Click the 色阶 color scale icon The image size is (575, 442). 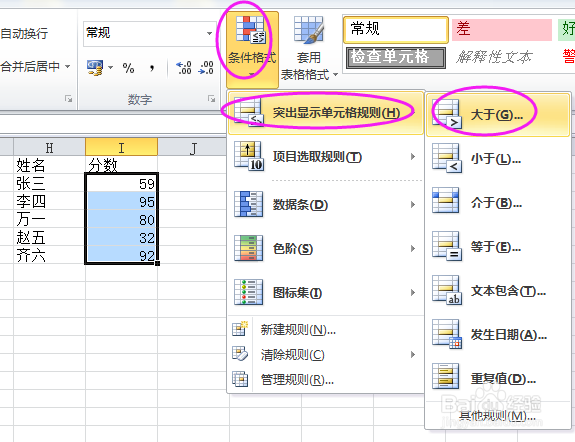point(248,248)
